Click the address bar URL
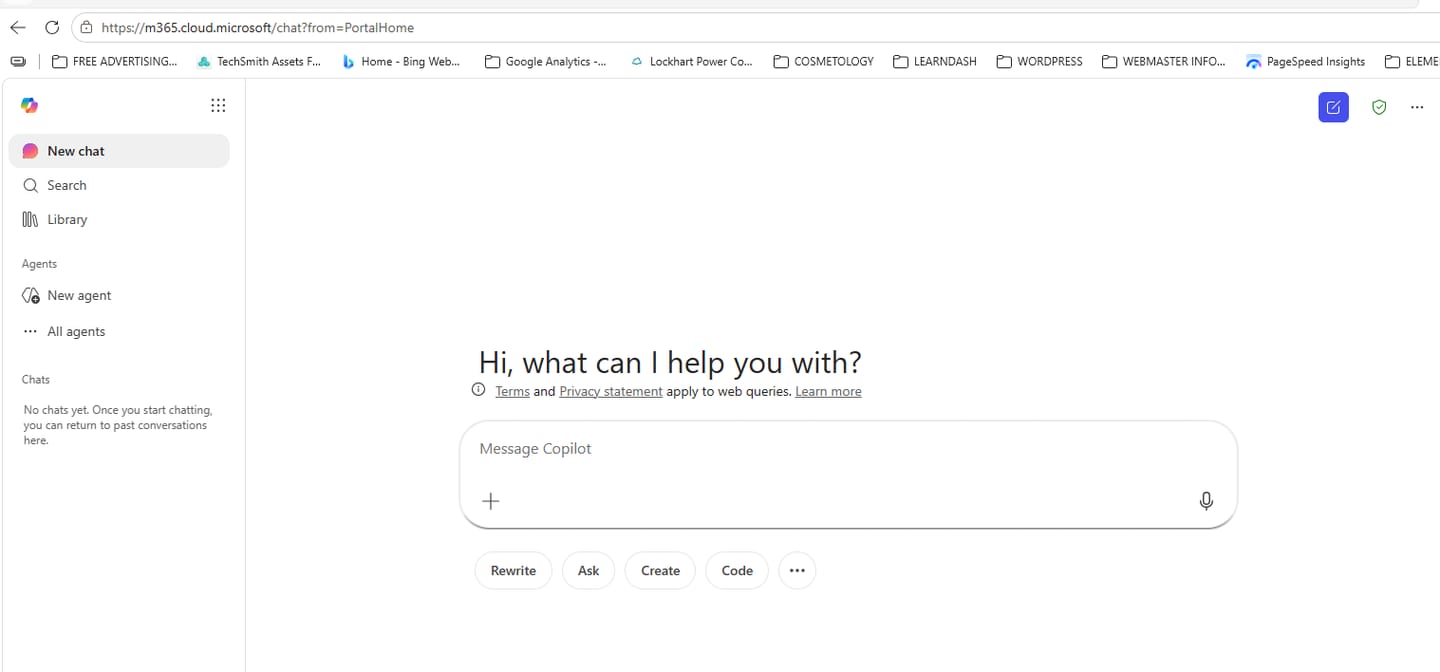 (258, 27)
